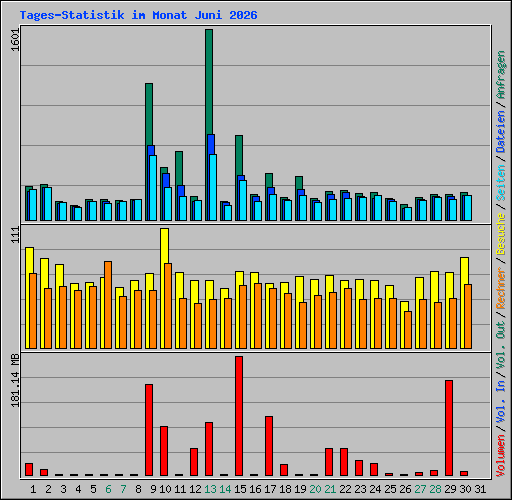
Task: Click the Anfragen legend label
Action: pyautogui.click(x=501, y=75)
